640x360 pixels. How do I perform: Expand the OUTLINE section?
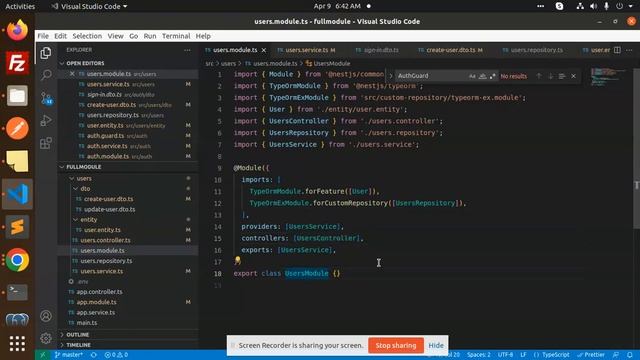click(78, 335)
